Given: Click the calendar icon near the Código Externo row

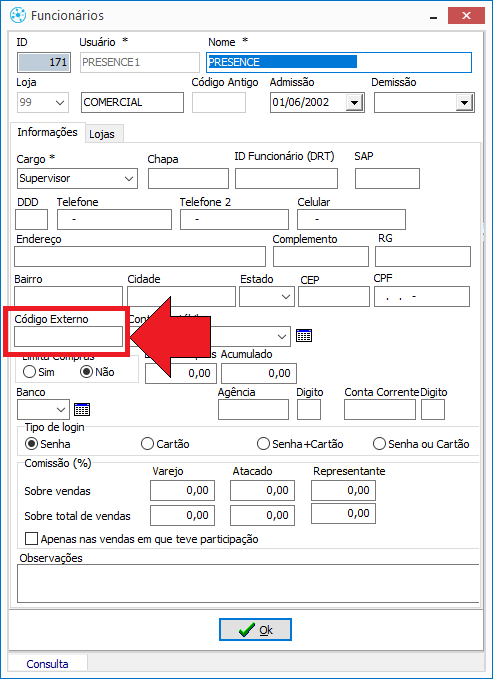Looking at the screenshot, I should (304, 336).
